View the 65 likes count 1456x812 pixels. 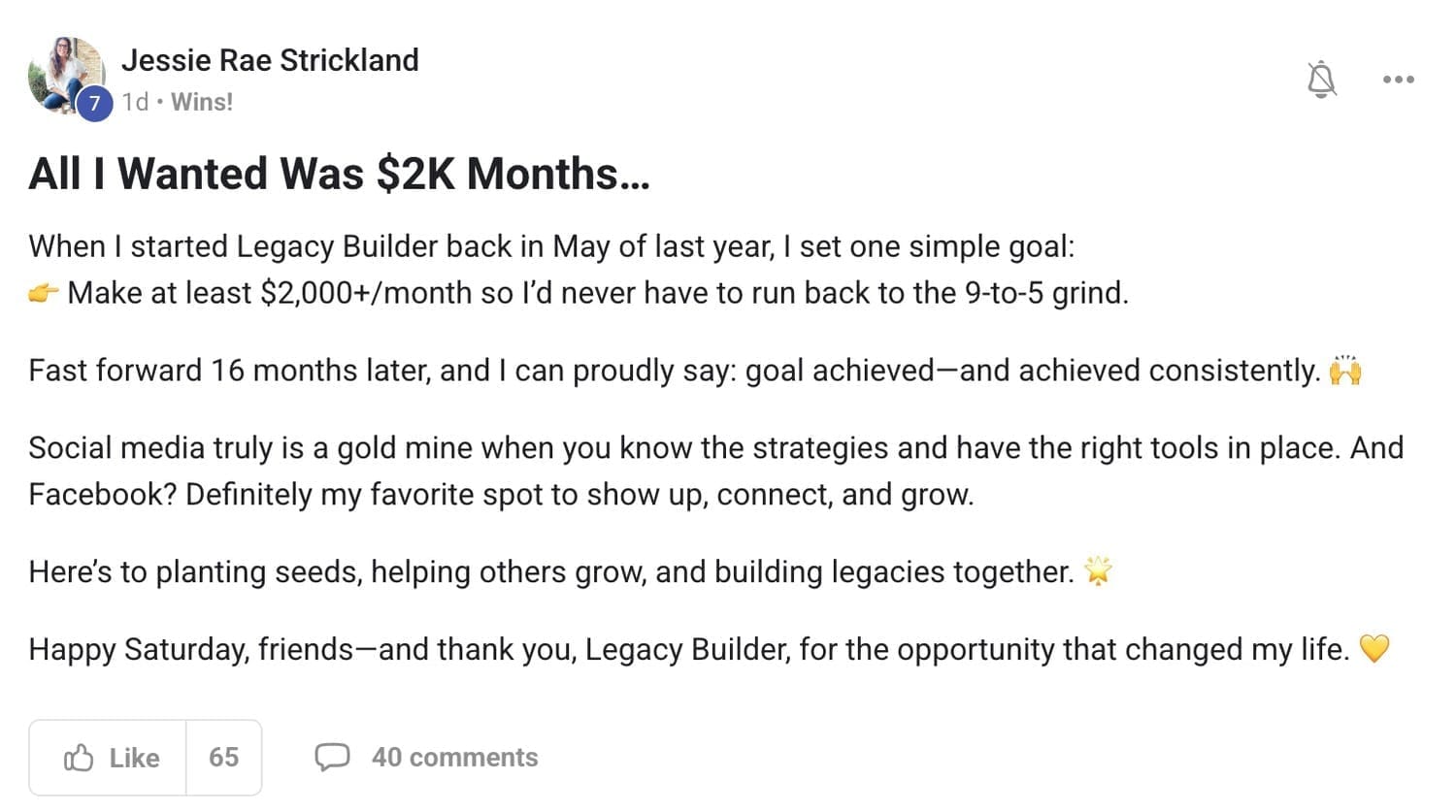[223, 758]
